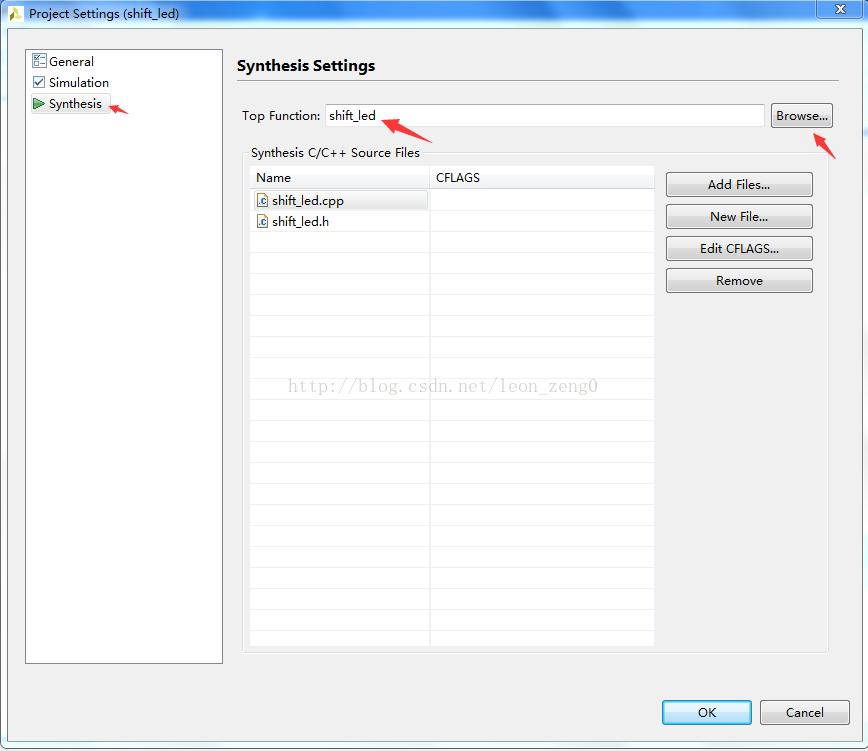Click the Name column header
The width and height of the screenshot is (868, 751).
(x=339, y=178)
